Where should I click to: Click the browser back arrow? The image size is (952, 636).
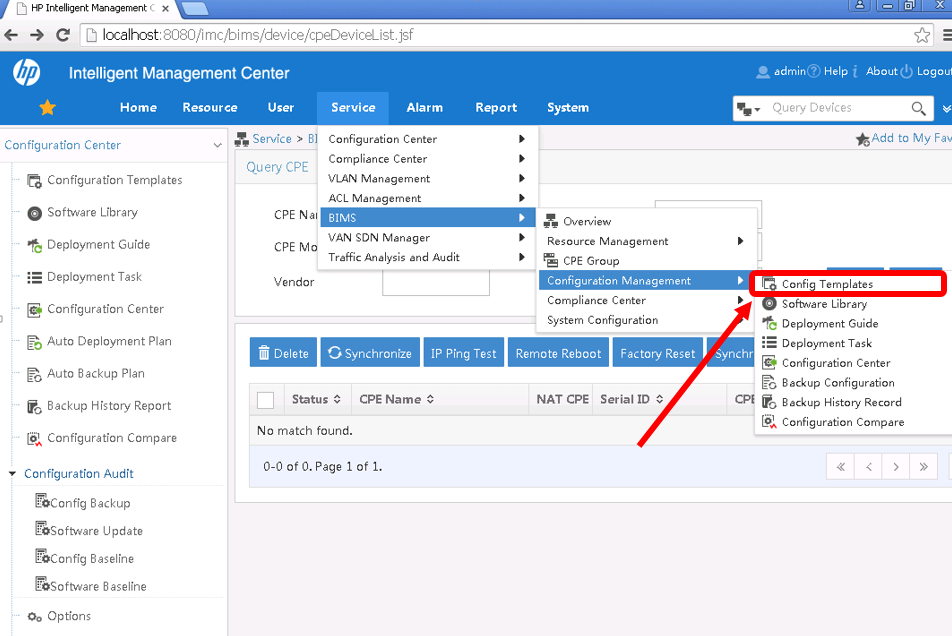pos(11,35)
